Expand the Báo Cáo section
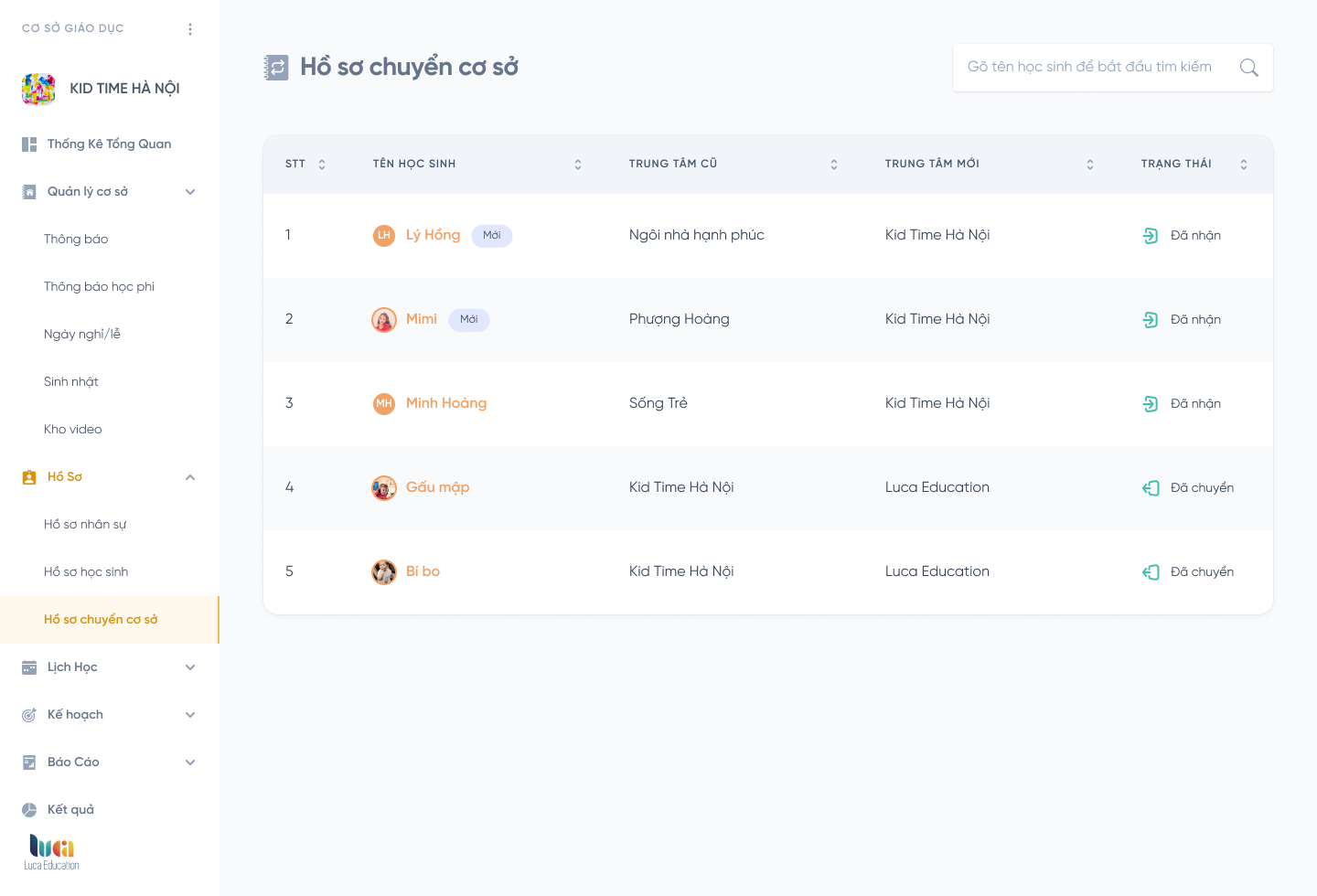This screenshot has height=896, width=1317. click(190, 763)
